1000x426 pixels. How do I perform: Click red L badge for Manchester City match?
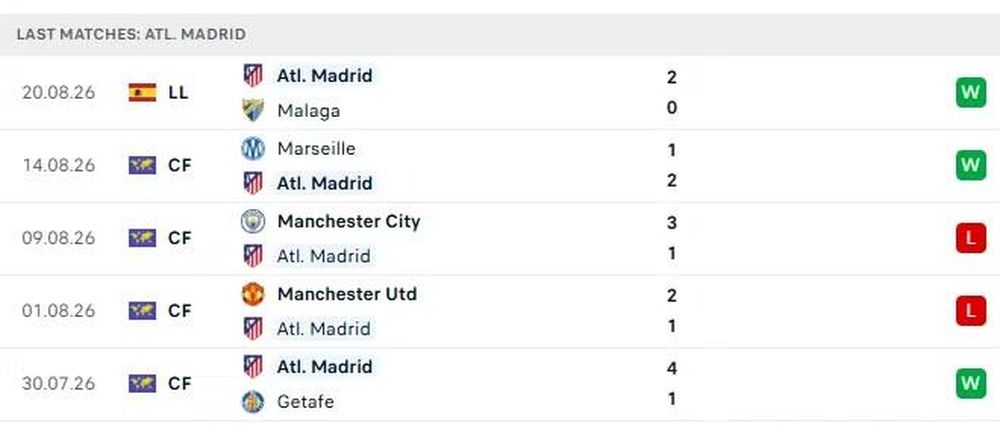tap(971, 238)
